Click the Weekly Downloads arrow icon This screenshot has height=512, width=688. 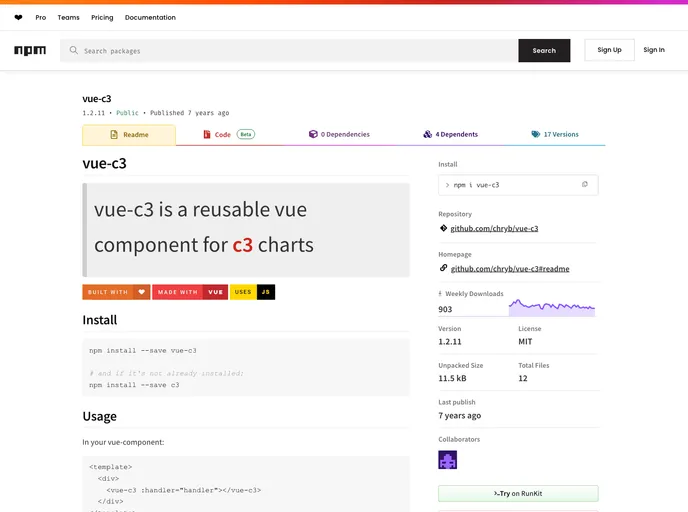click(x=440, y=294)
